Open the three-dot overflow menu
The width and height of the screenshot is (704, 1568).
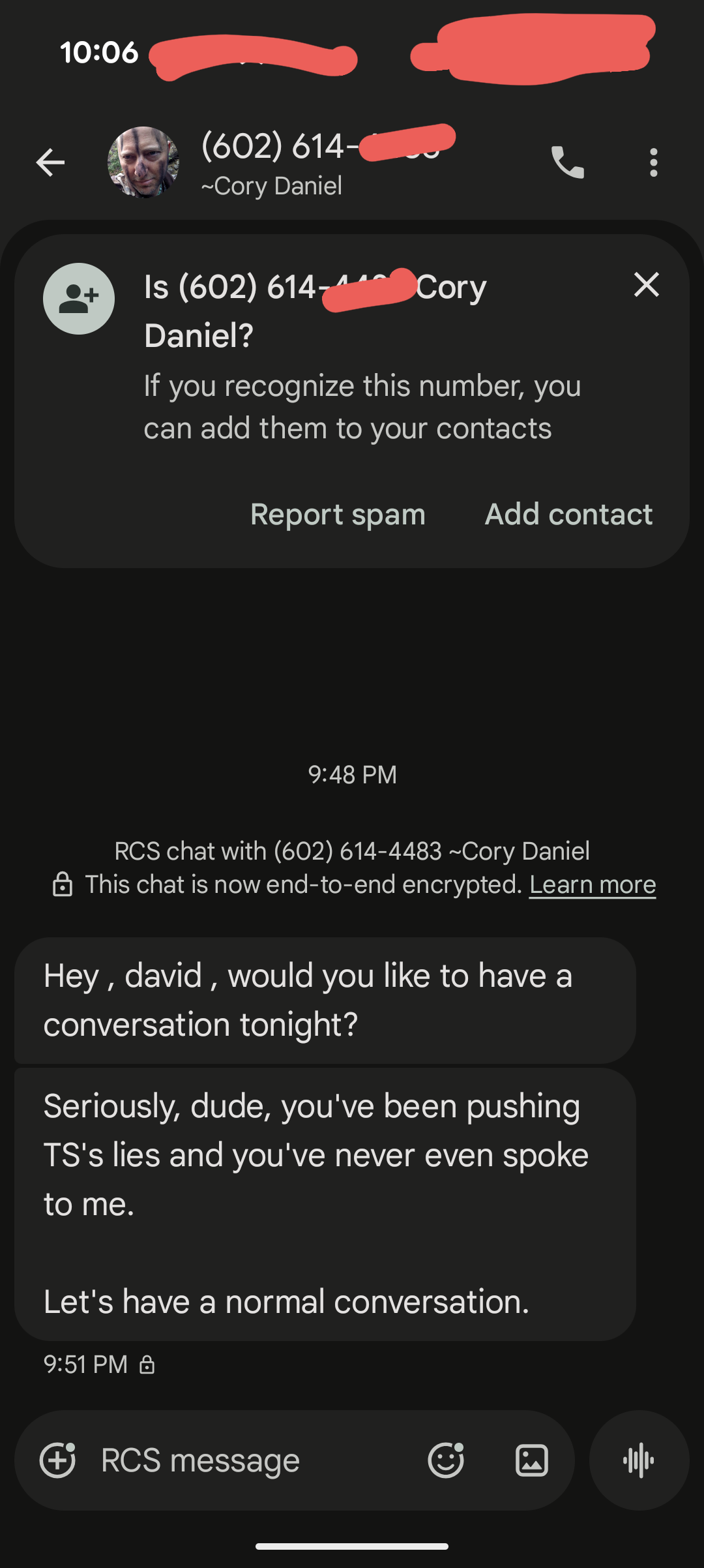point(653,162)
